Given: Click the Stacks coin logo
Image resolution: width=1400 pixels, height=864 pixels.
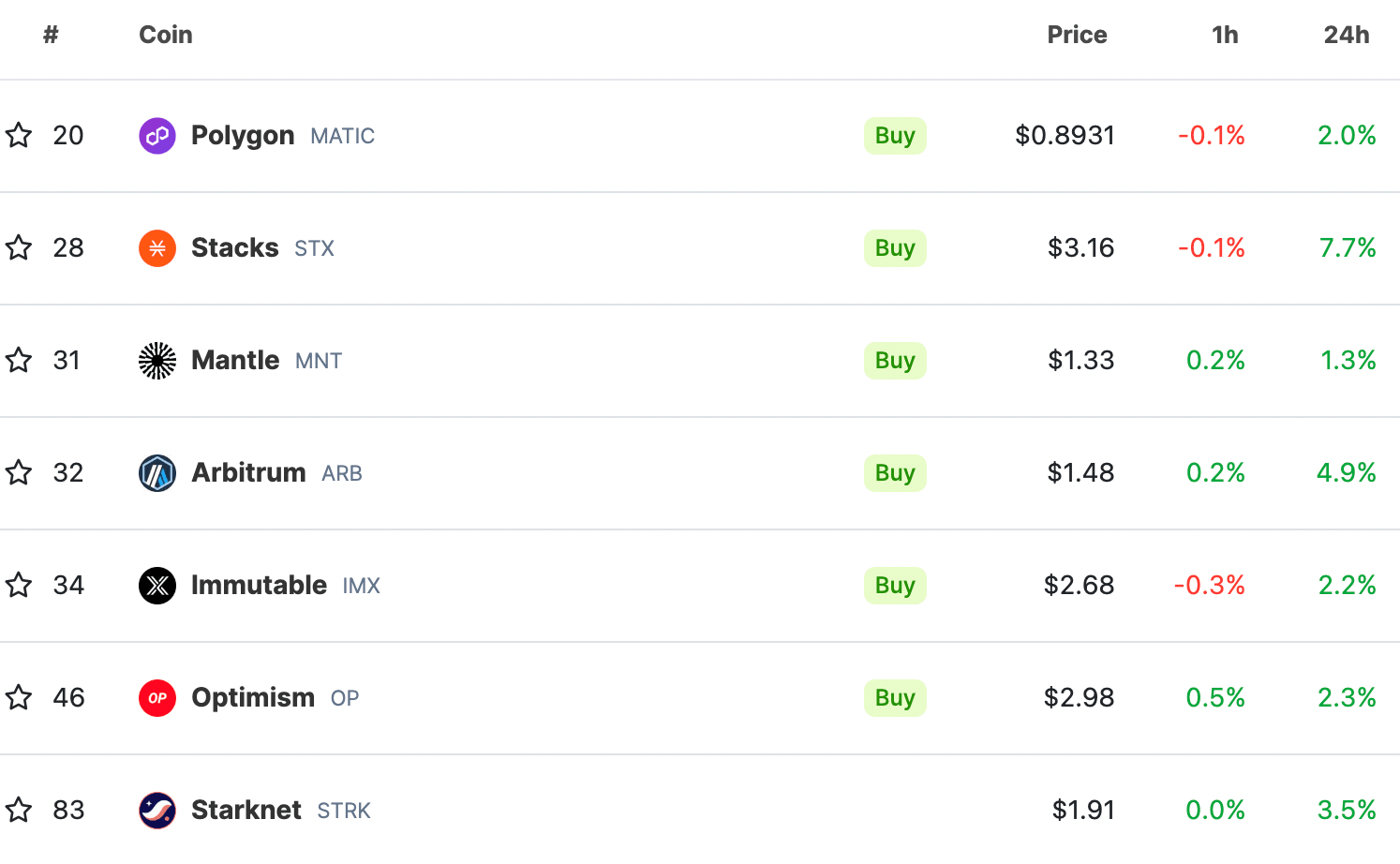Looking at the screenshot, I should (x=156, y=247).
